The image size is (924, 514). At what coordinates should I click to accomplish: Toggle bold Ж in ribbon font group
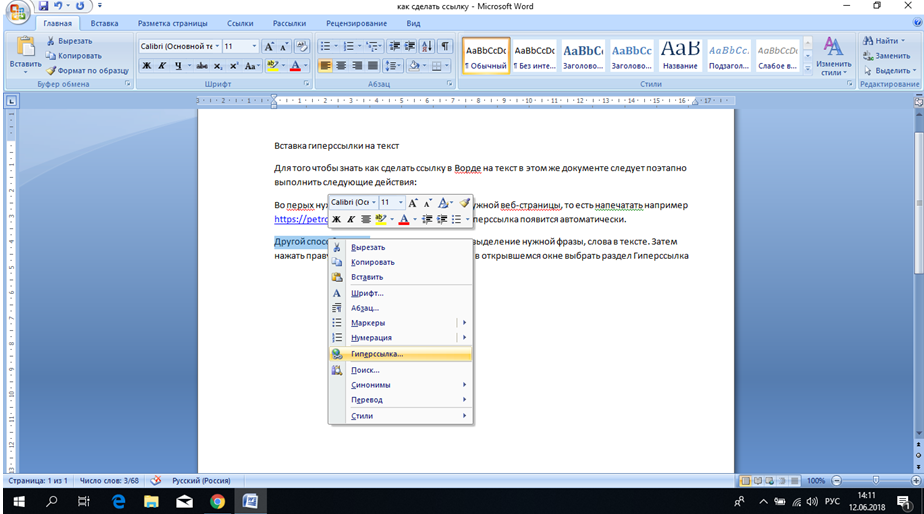147,65
